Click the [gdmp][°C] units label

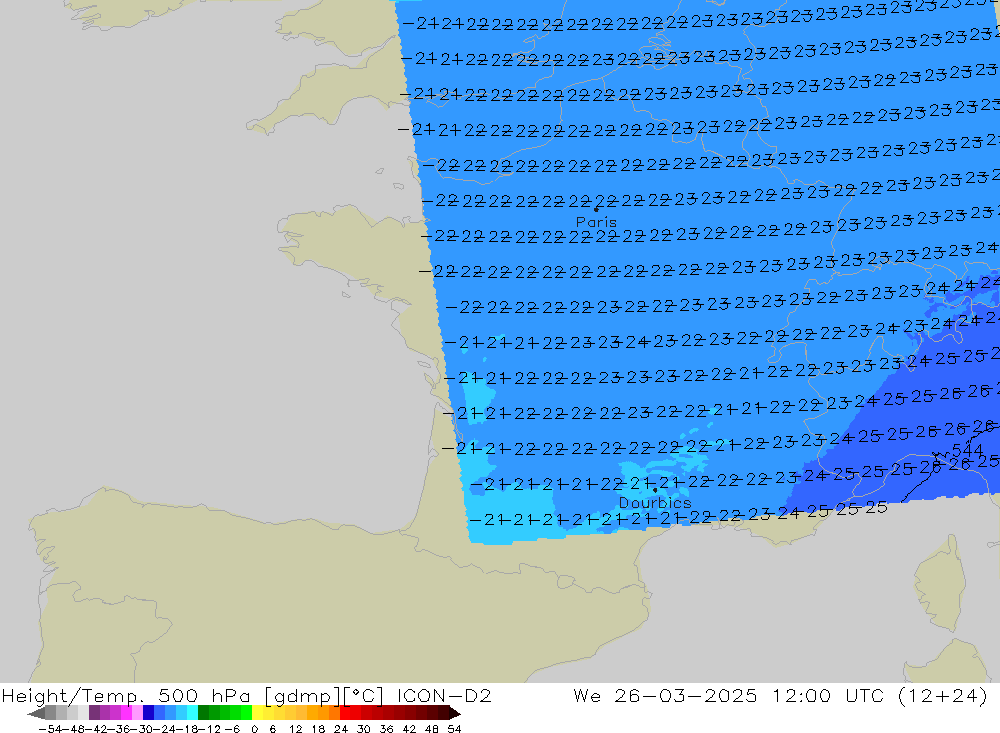tap(323, 695)
